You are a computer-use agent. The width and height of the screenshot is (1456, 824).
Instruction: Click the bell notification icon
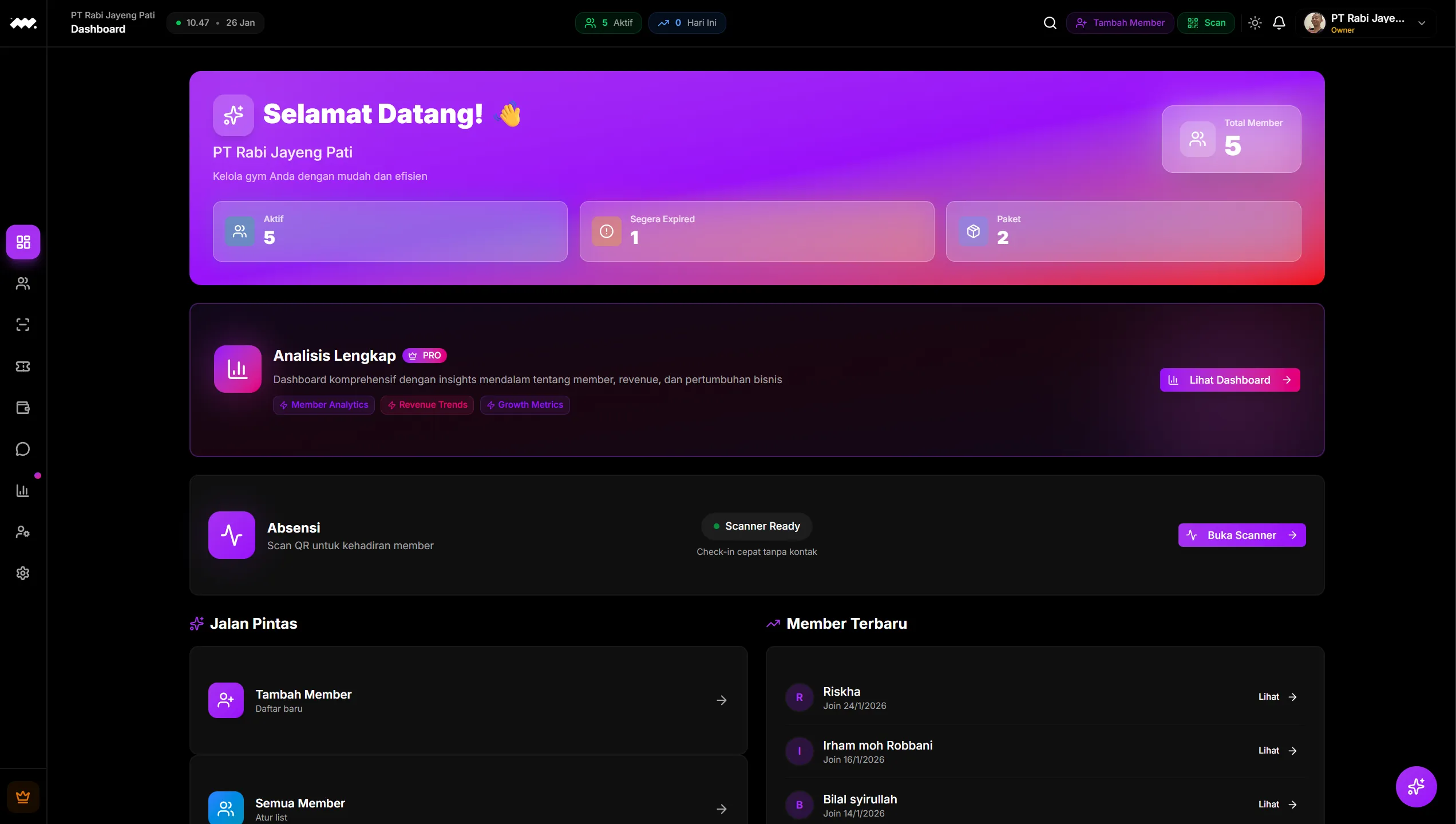(1279, 23)
